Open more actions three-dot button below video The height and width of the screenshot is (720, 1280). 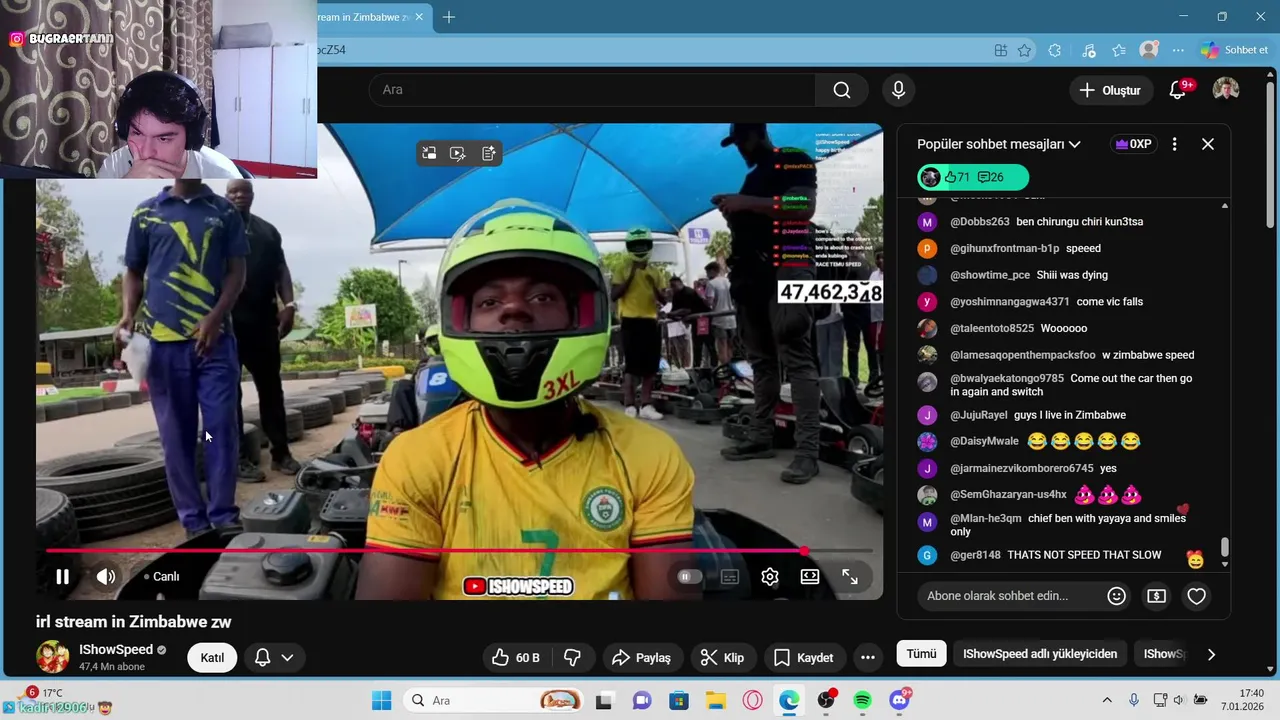(x=868, y=657)
